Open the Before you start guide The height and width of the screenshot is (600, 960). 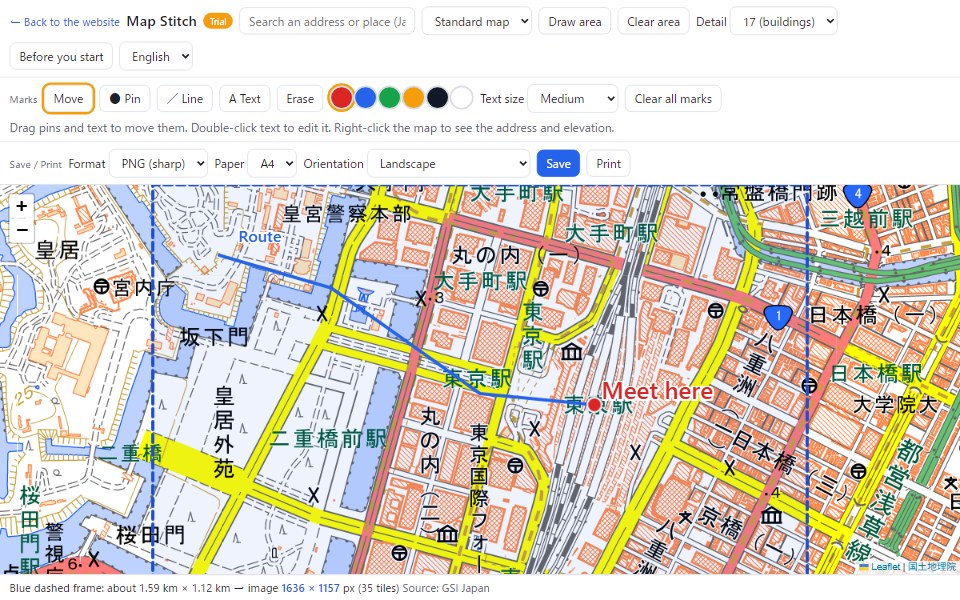61,56
